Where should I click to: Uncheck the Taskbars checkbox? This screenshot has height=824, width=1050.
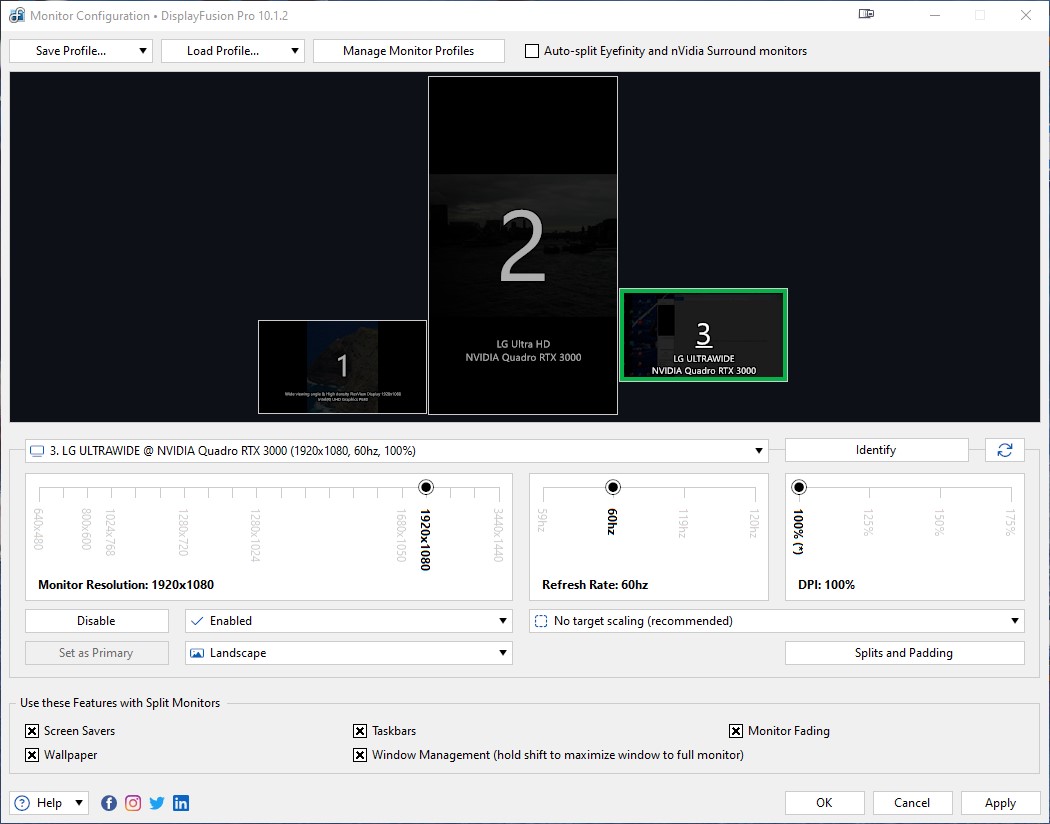pos(360,731)
